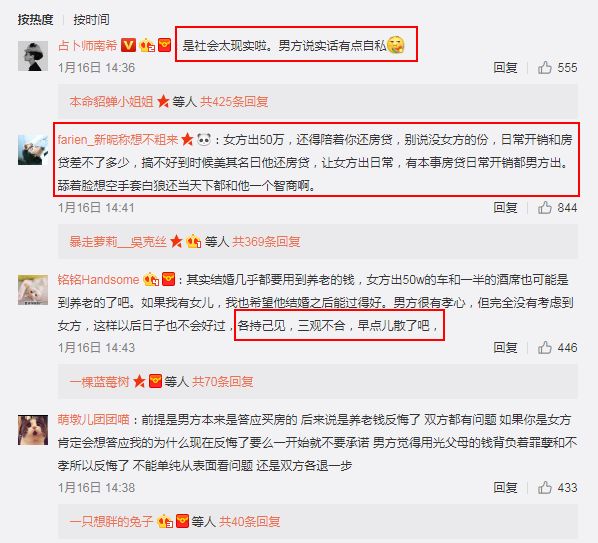Reply to the 占卜师南希 comment
Screen dimensions: 598x543
[505, 67]
